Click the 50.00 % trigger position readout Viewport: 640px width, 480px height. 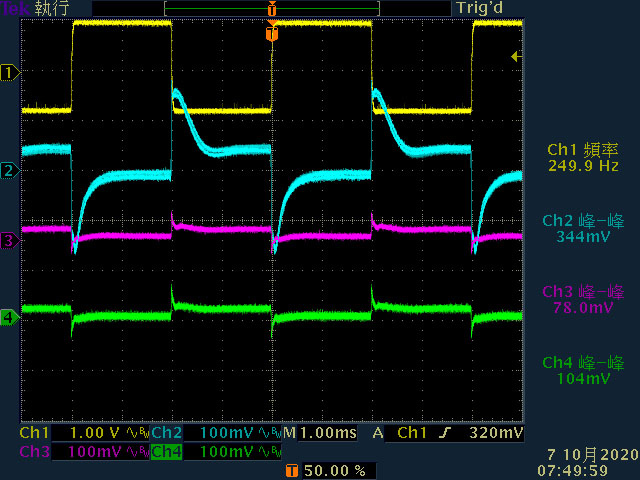(335, 471)
